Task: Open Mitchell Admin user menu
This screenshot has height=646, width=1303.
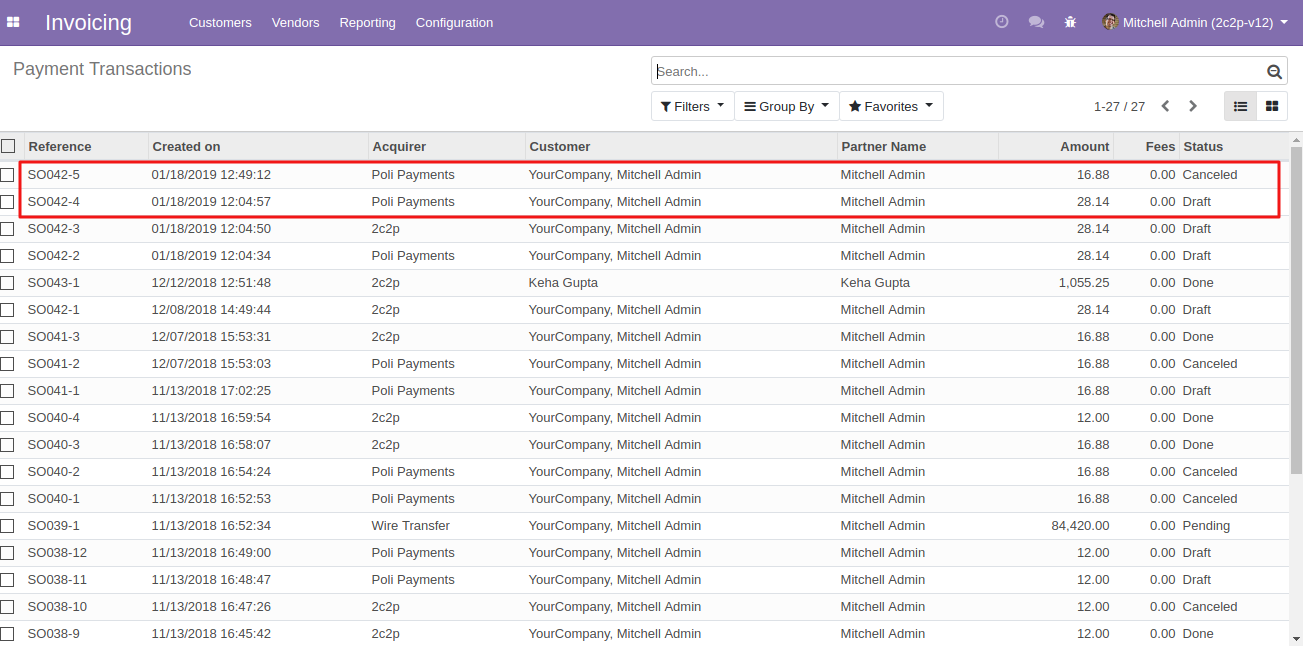Action: pos(1195,22)
